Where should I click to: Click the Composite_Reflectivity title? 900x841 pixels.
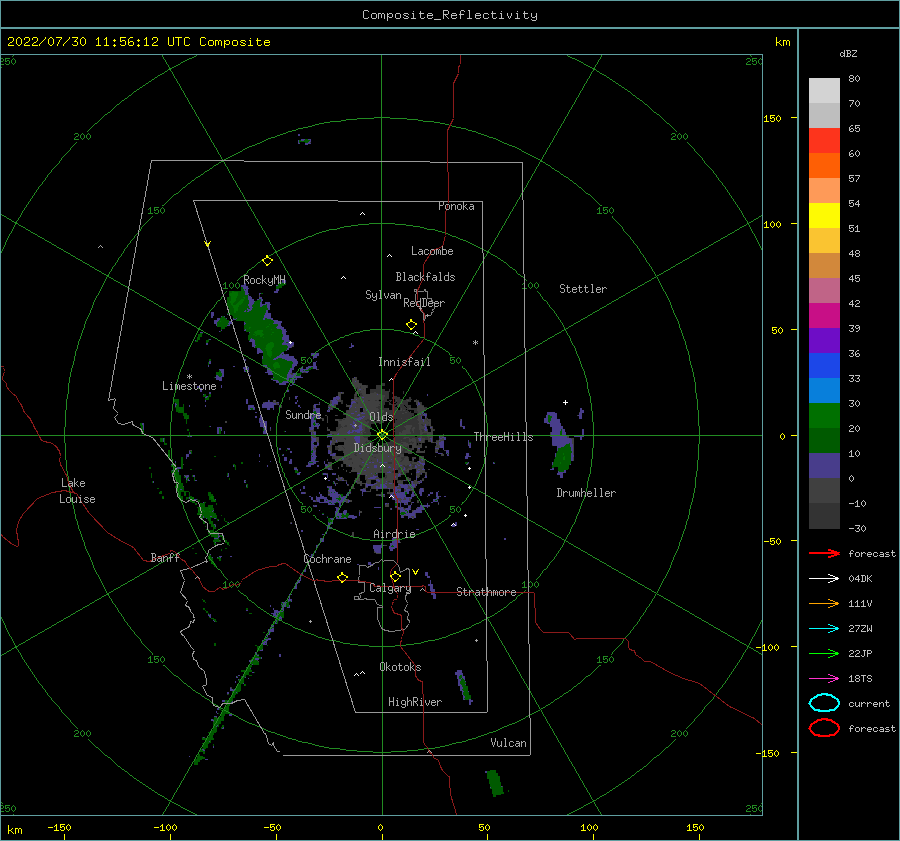[x=450, y=15]
